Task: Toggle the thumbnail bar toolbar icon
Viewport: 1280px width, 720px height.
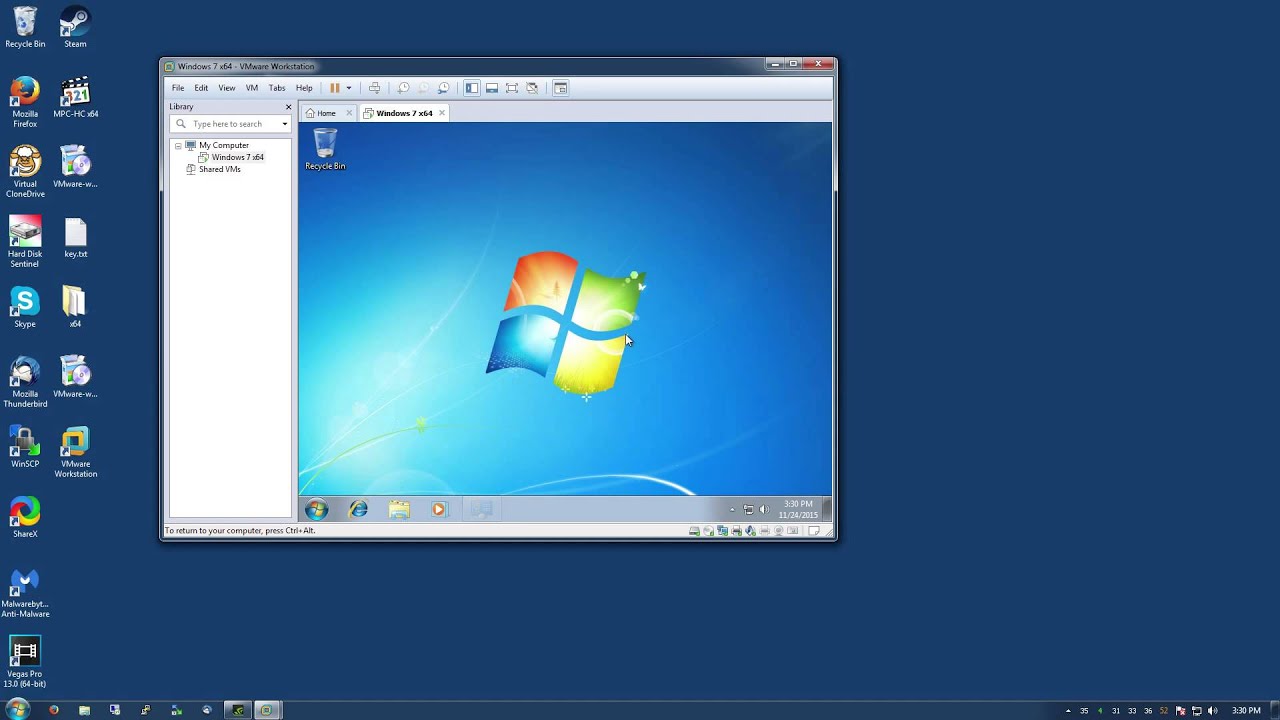Action: coord(492,88)
